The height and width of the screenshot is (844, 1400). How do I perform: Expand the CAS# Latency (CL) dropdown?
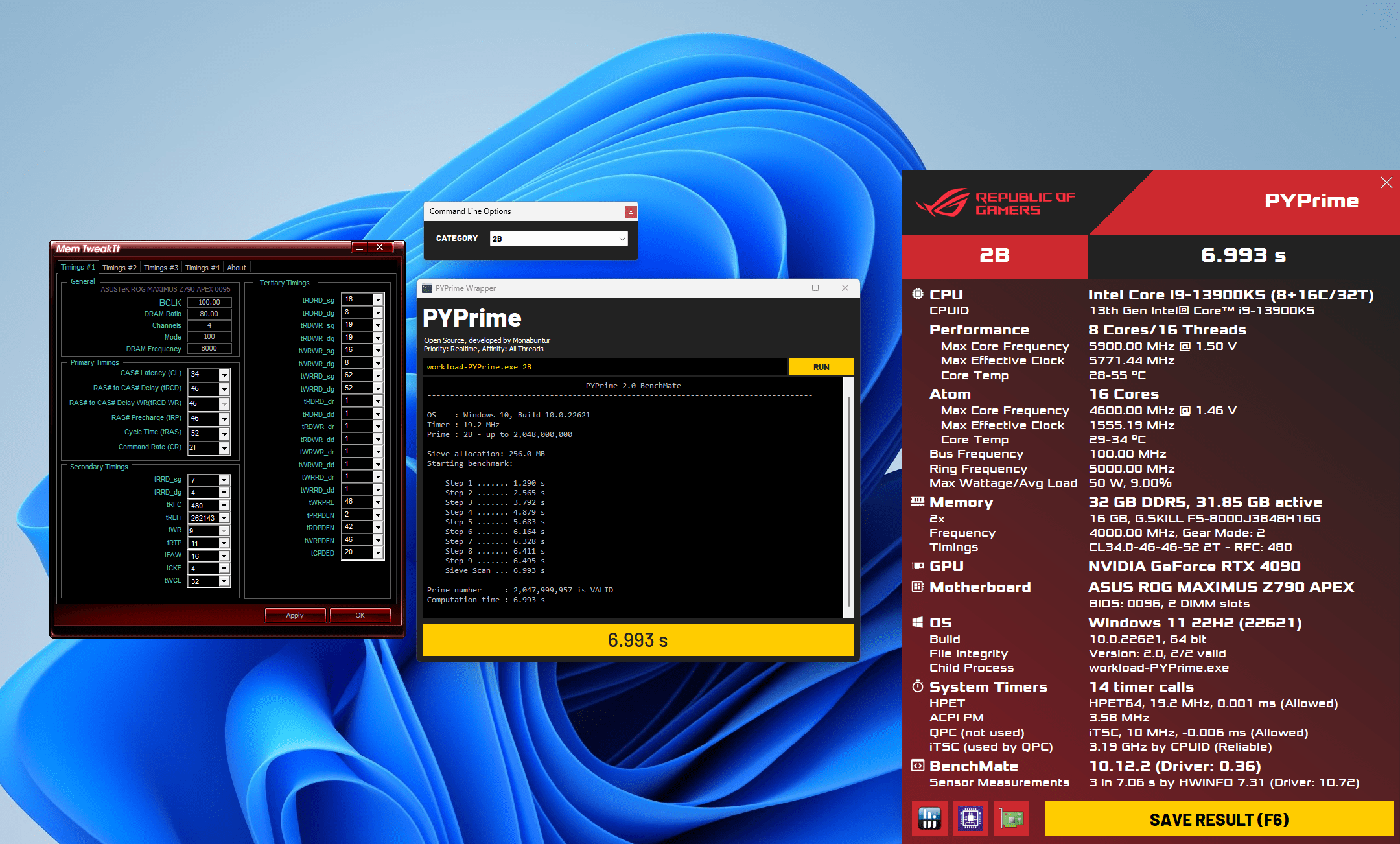[x=224, y=375]
